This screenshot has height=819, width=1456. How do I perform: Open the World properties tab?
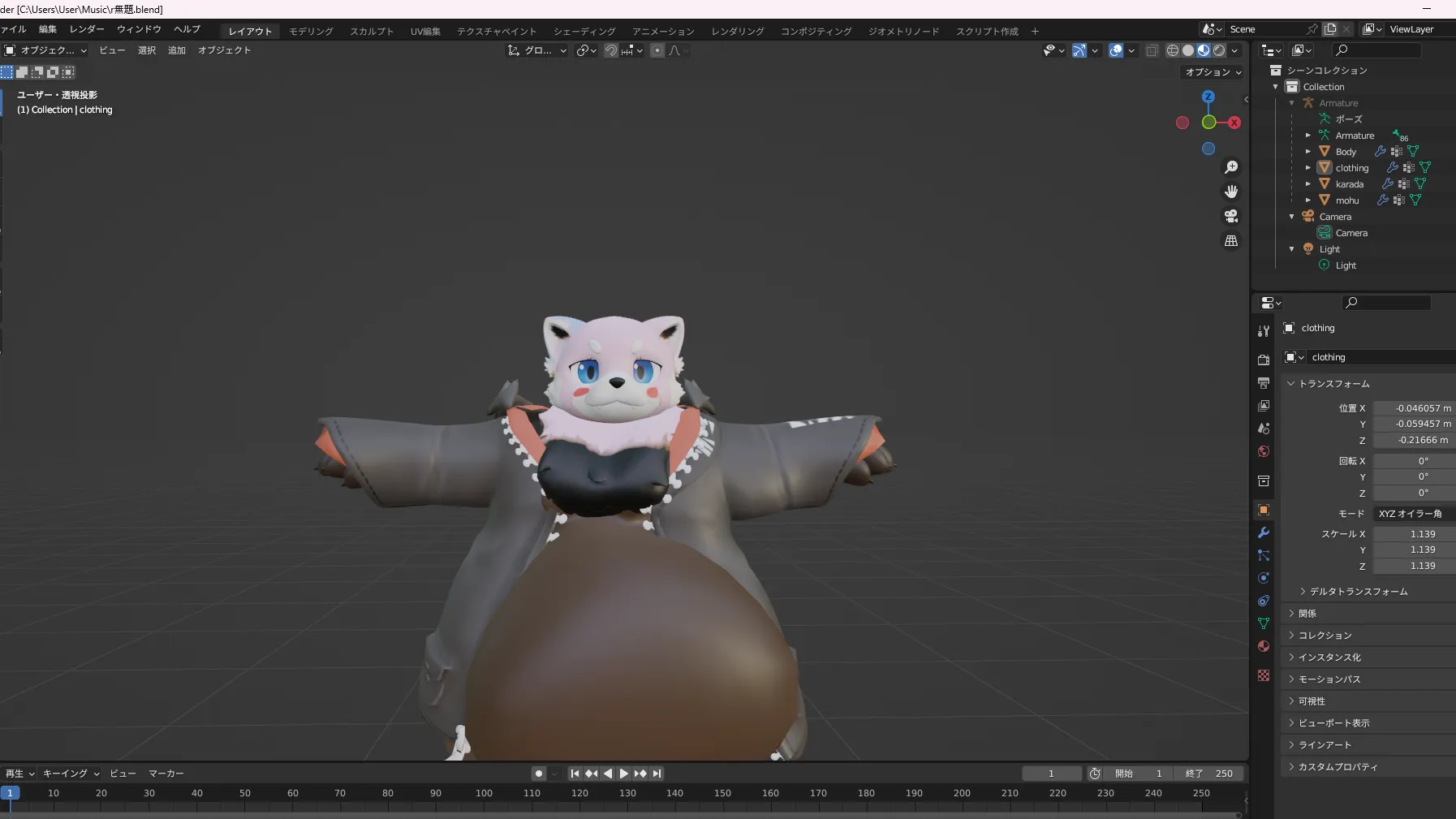(x=1264, y=452)
